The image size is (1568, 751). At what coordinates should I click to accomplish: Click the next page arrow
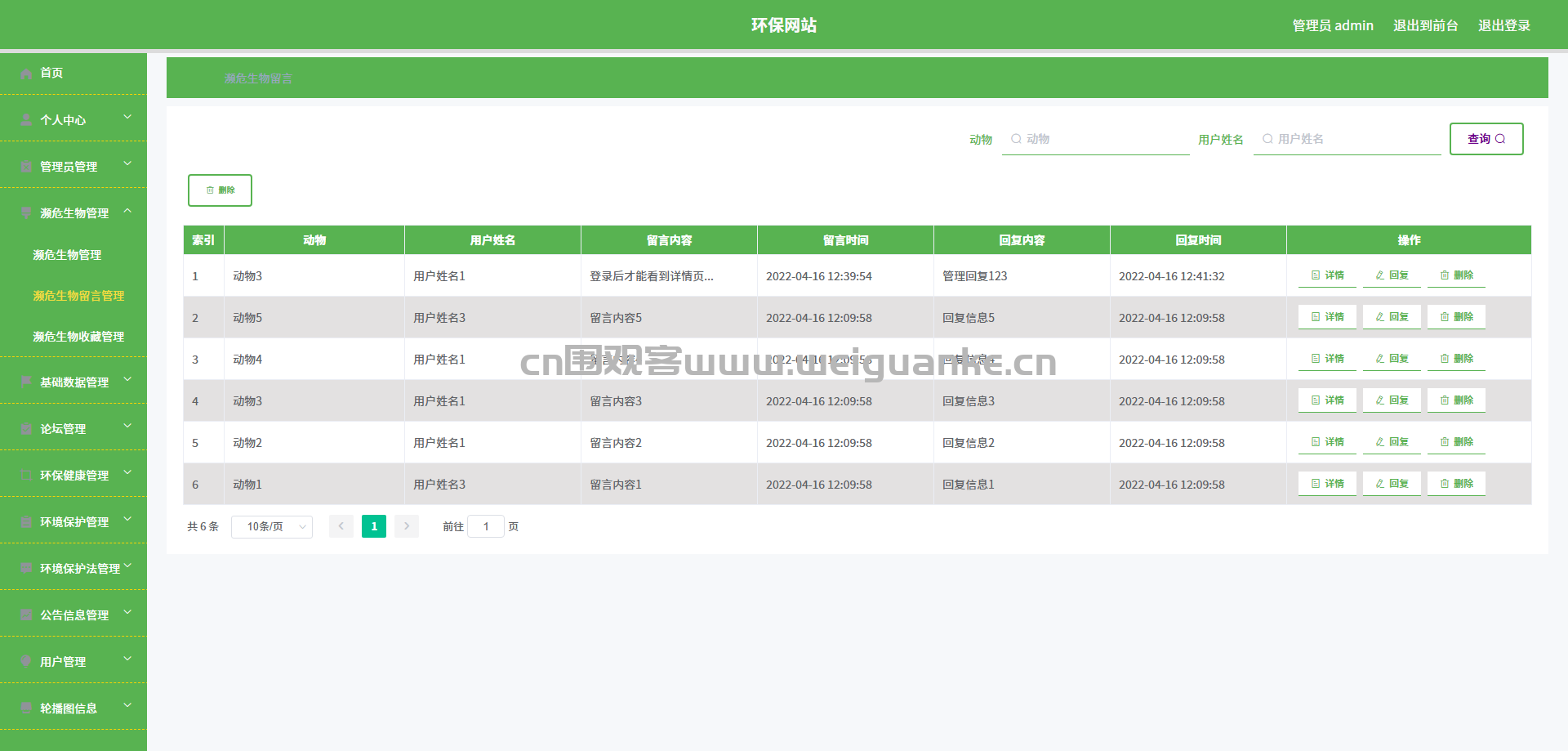tap(407, 526)
